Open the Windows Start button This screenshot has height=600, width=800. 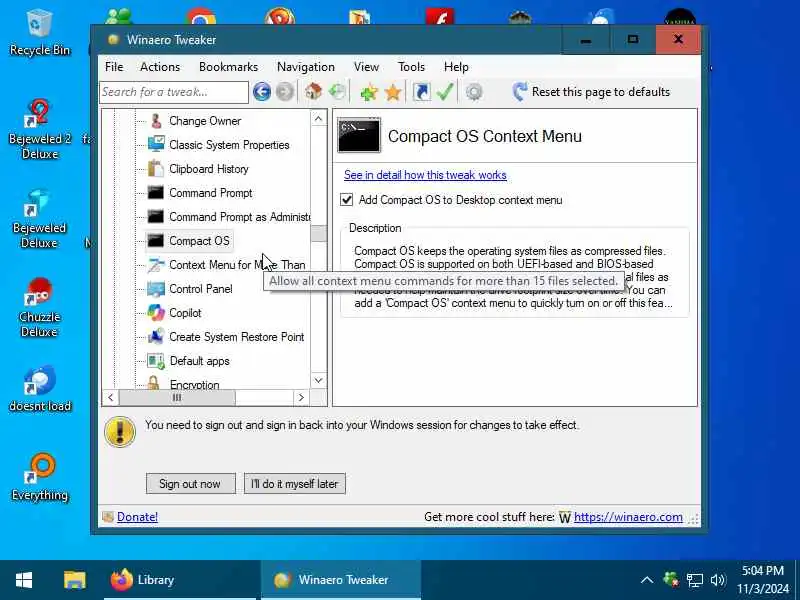click(24, 580)
